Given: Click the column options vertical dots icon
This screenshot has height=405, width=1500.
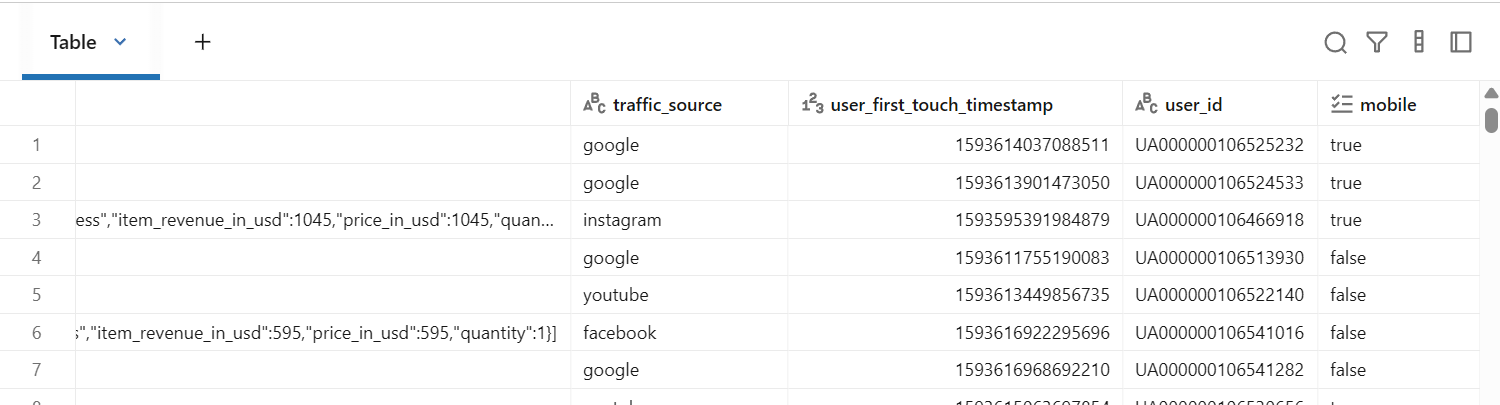Looking at the screenshot, I should tap(1418, 42).
